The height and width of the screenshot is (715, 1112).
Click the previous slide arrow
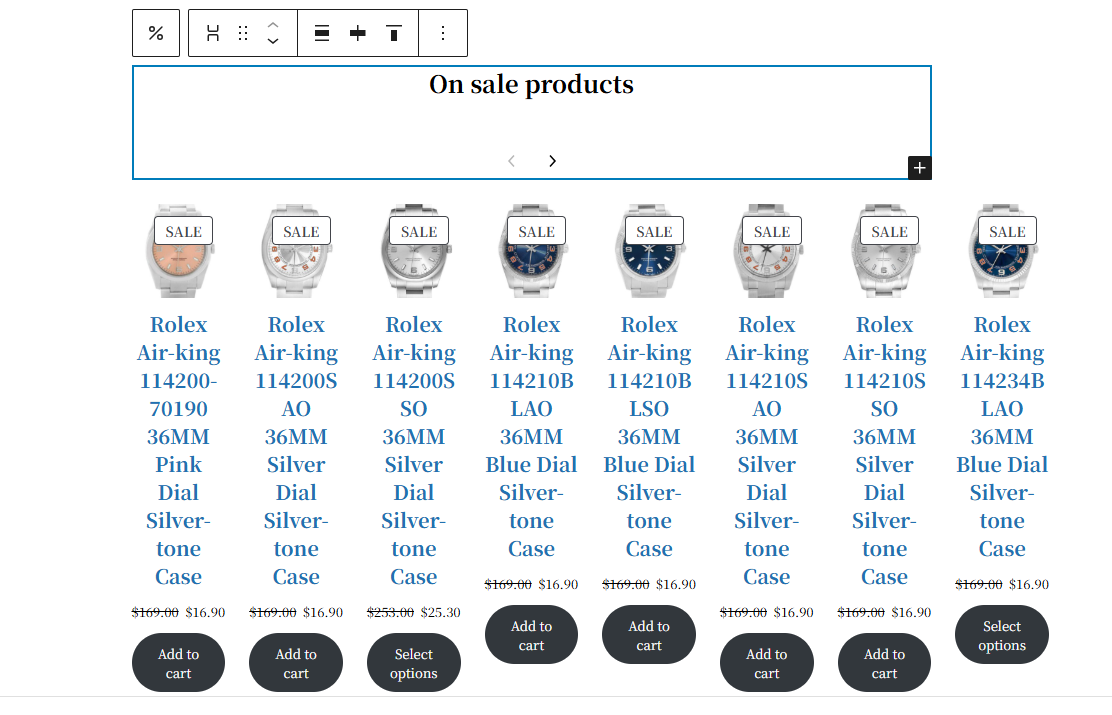click(x=511, y=160)
